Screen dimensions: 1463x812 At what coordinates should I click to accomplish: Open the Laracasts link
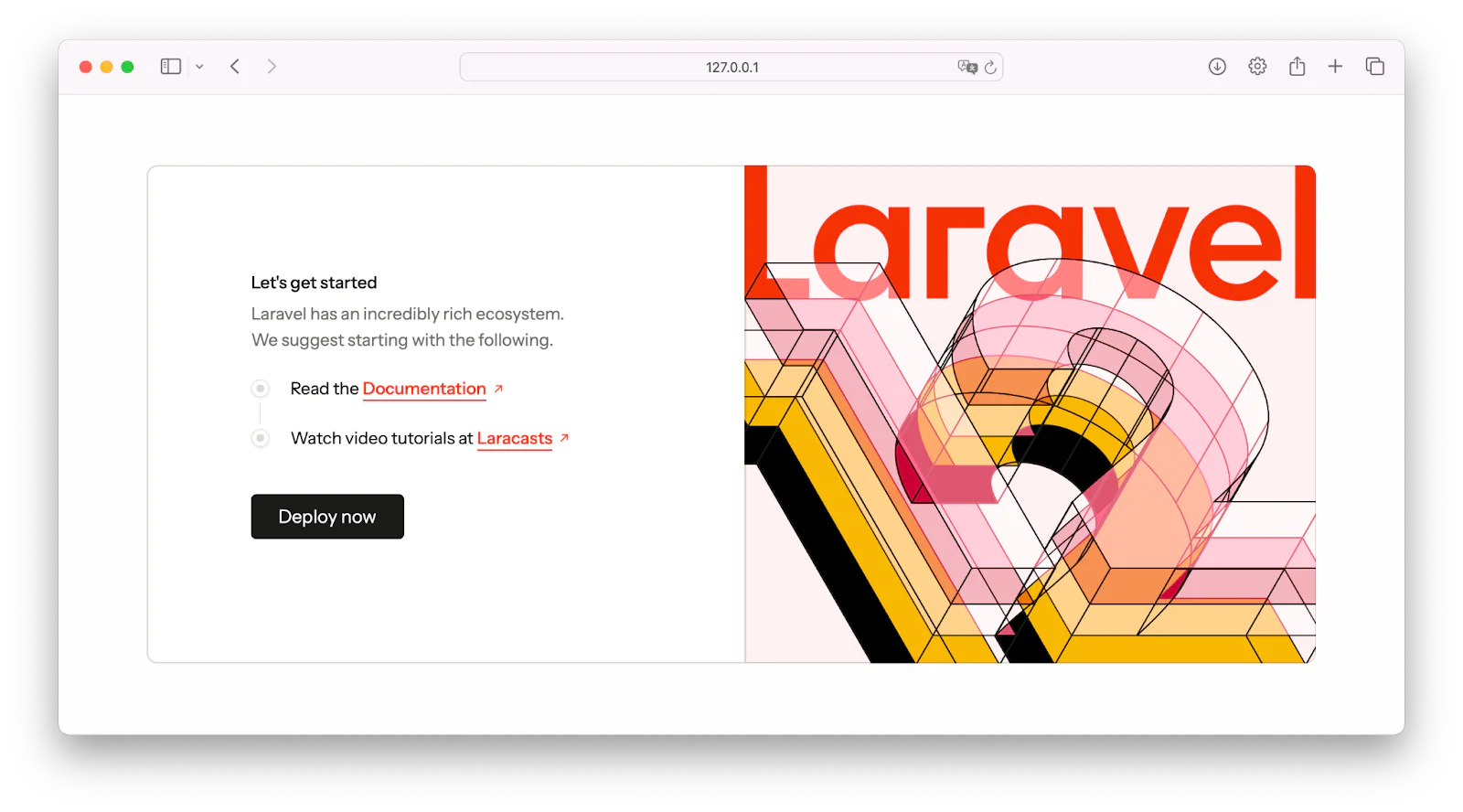pos(514,438)
